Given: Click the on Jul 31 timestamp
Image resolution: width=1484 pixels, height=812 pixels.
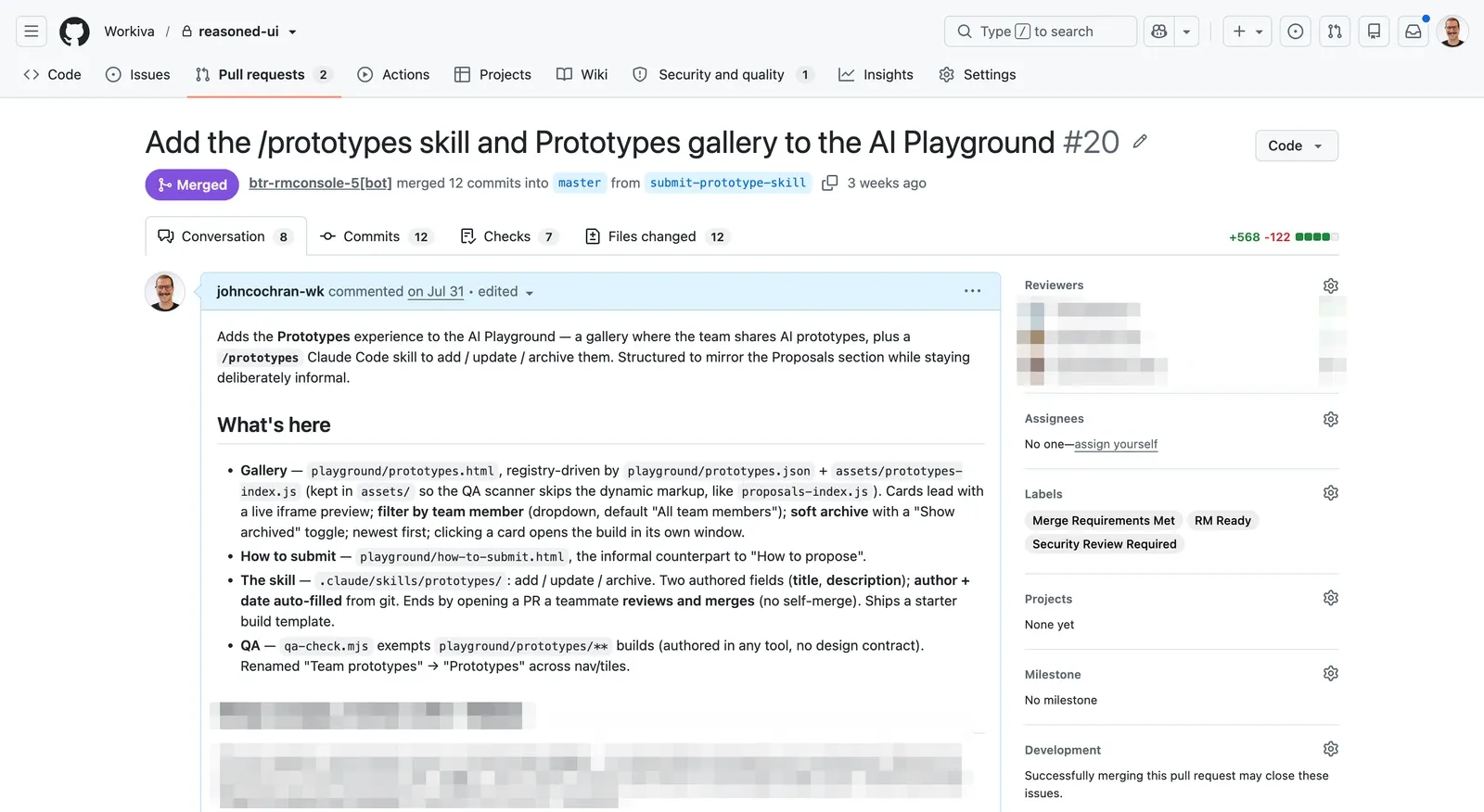Looking at the screenshot, I should (x=436, y=291).
